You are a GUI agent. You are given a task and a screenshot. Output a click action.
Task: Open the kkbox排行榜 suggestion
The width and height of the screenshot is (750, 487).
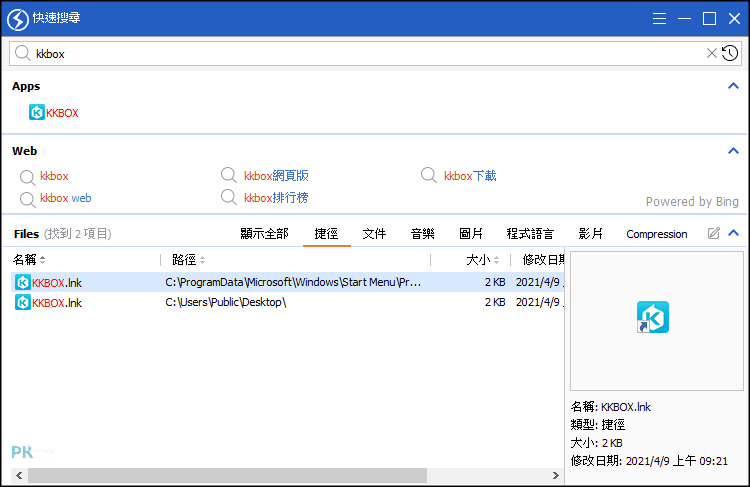276,198
